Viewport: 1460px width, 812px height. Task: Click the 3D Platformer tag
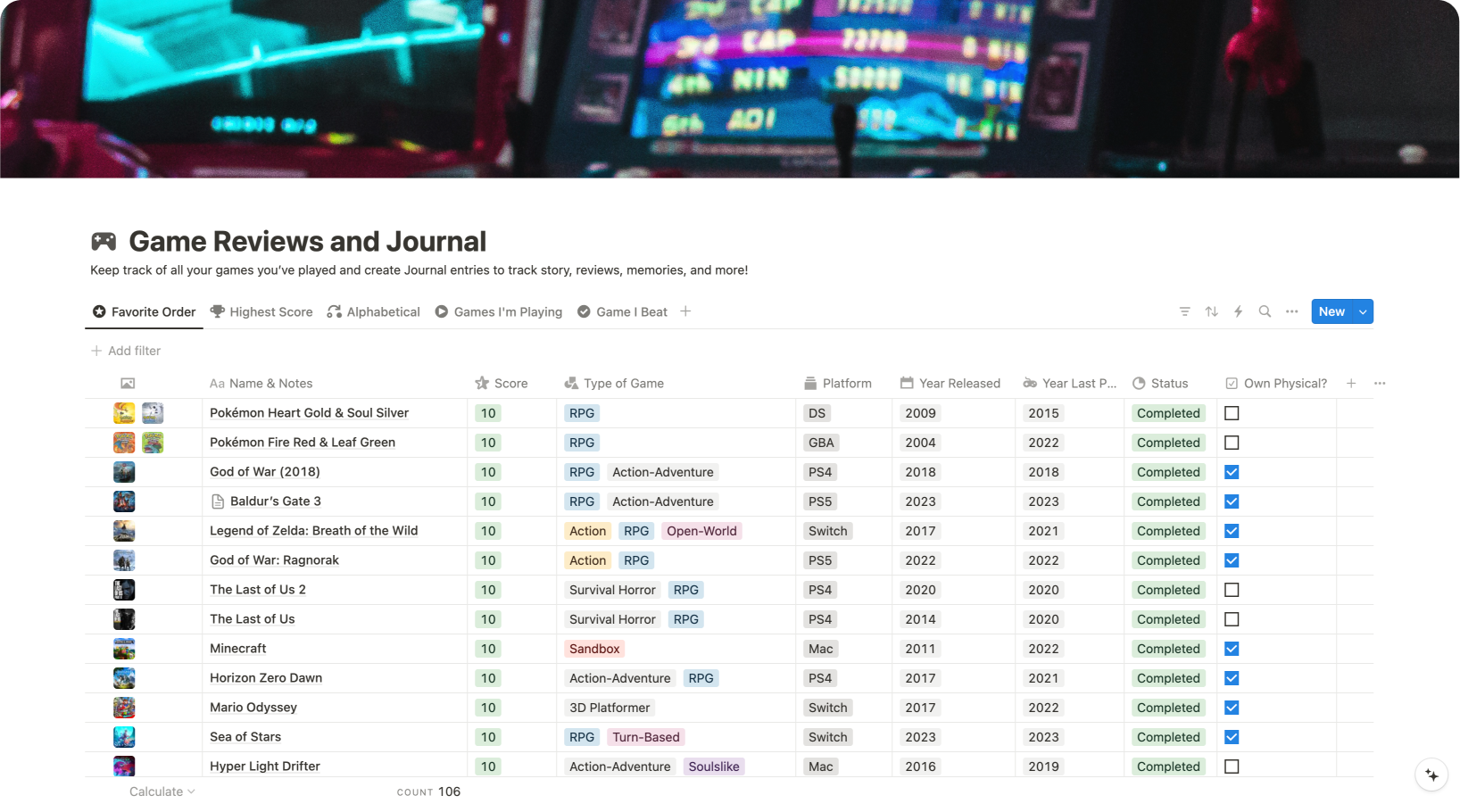(610, 708)
